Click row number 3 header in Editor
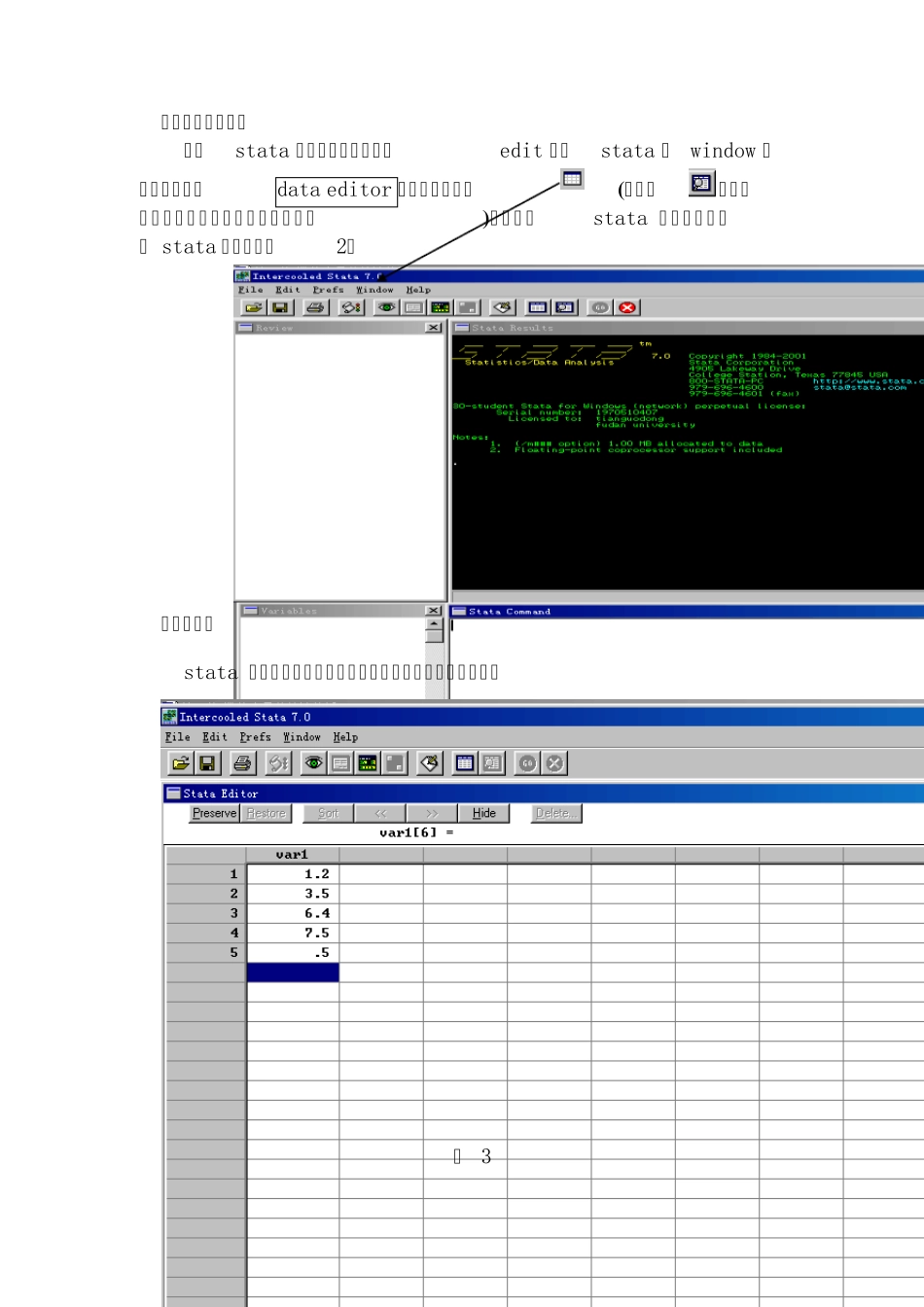Viewport: 924px width, 1307px height. 206,913
